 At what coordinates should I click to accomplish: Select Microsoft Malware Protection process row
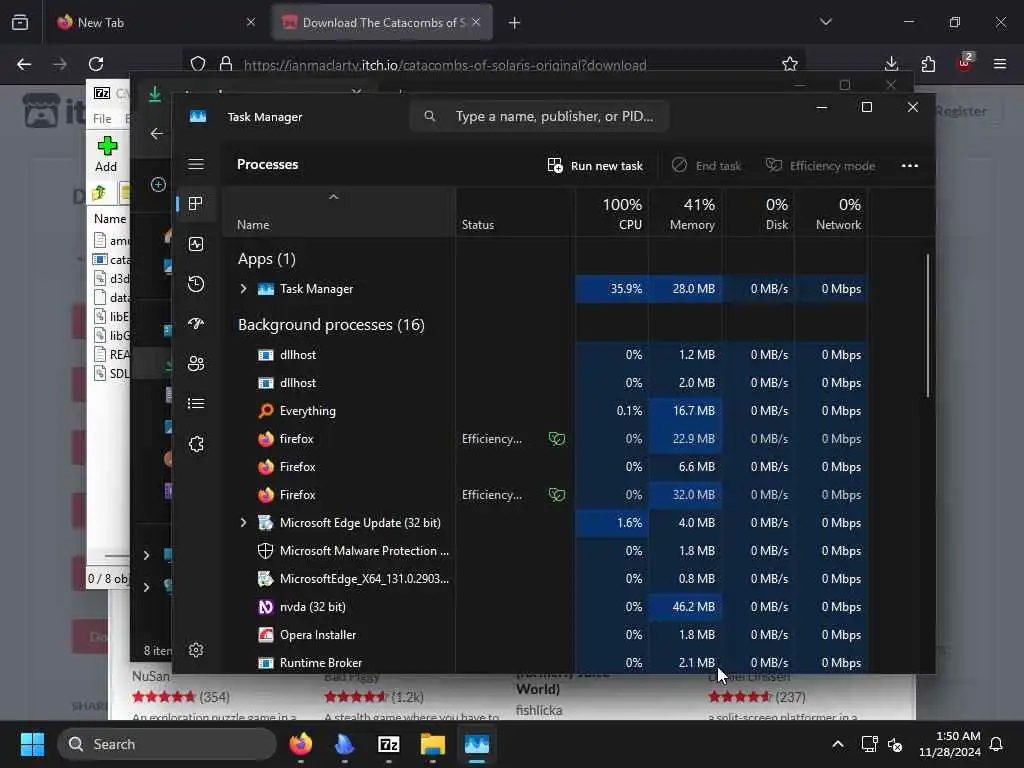[x=546, y=551]
